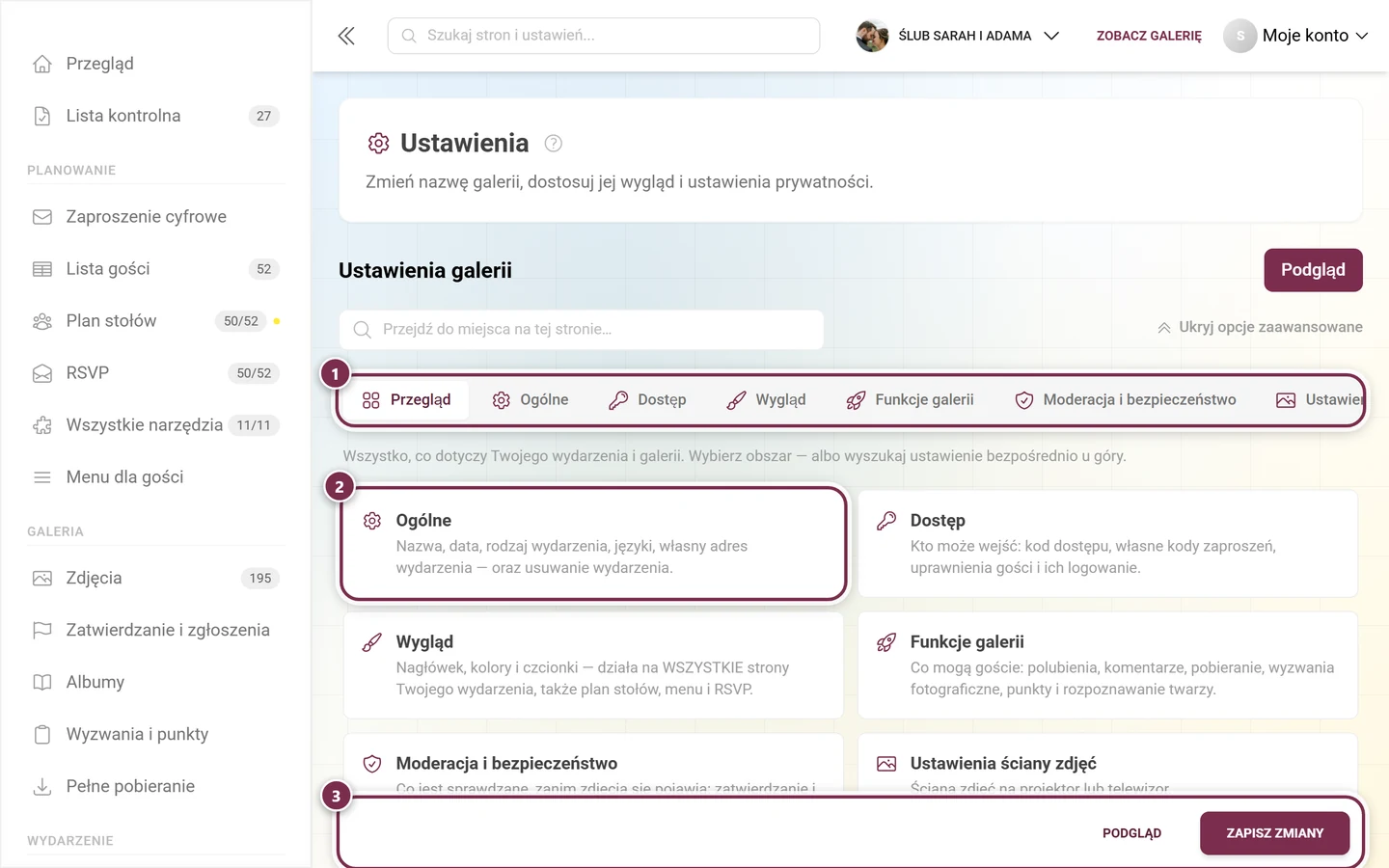Click the 50/52 badge beside RSVP
The width and height of the screenshot is (1389, 868).
click(254, 373)
